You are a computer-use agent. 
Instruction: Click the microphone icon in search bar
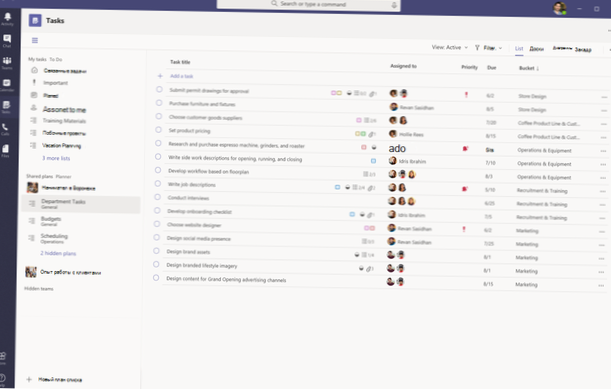(x=394, y=5)
